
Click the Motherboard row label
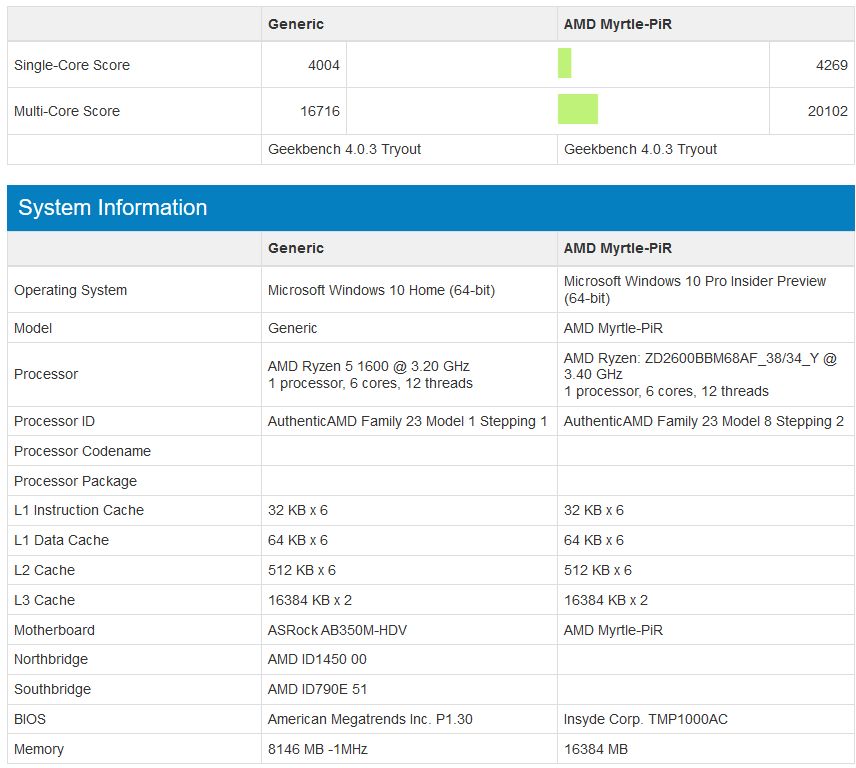pos(54,630)
